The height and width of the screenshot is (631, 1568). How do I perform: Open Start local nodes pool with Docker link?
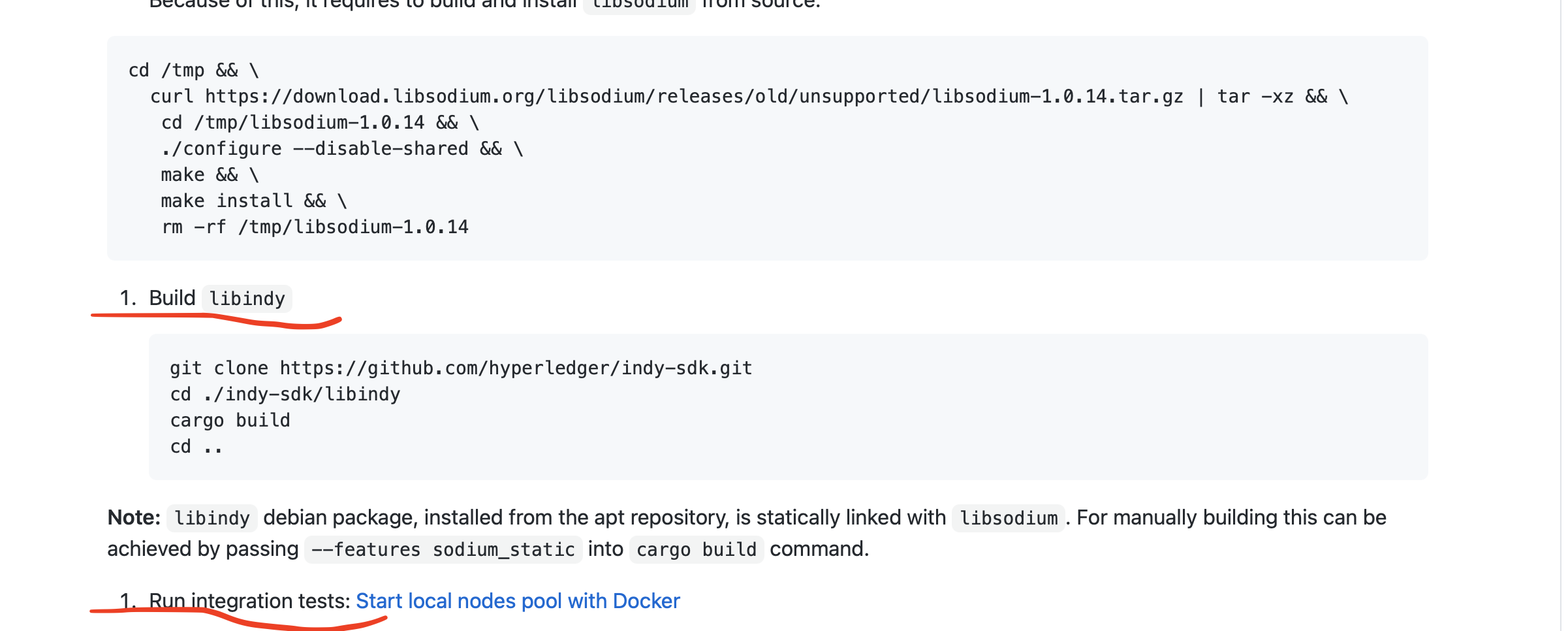point(517,601)
